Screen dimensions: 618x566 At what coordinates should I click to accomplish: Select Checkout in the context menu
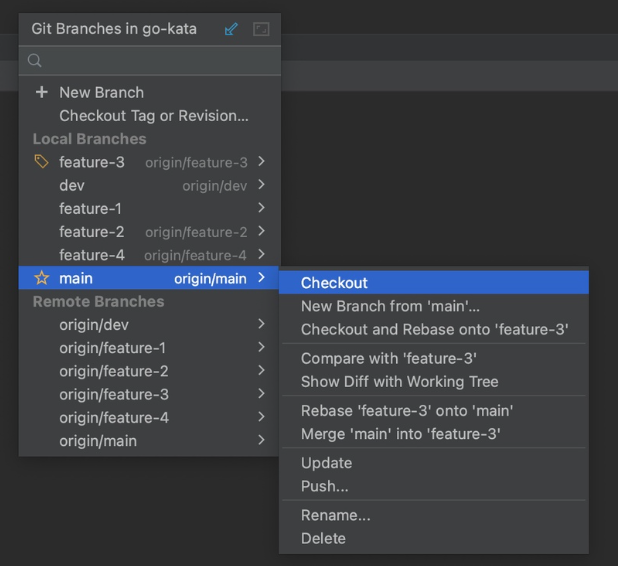pyautogui.click(x=334, y=283)
